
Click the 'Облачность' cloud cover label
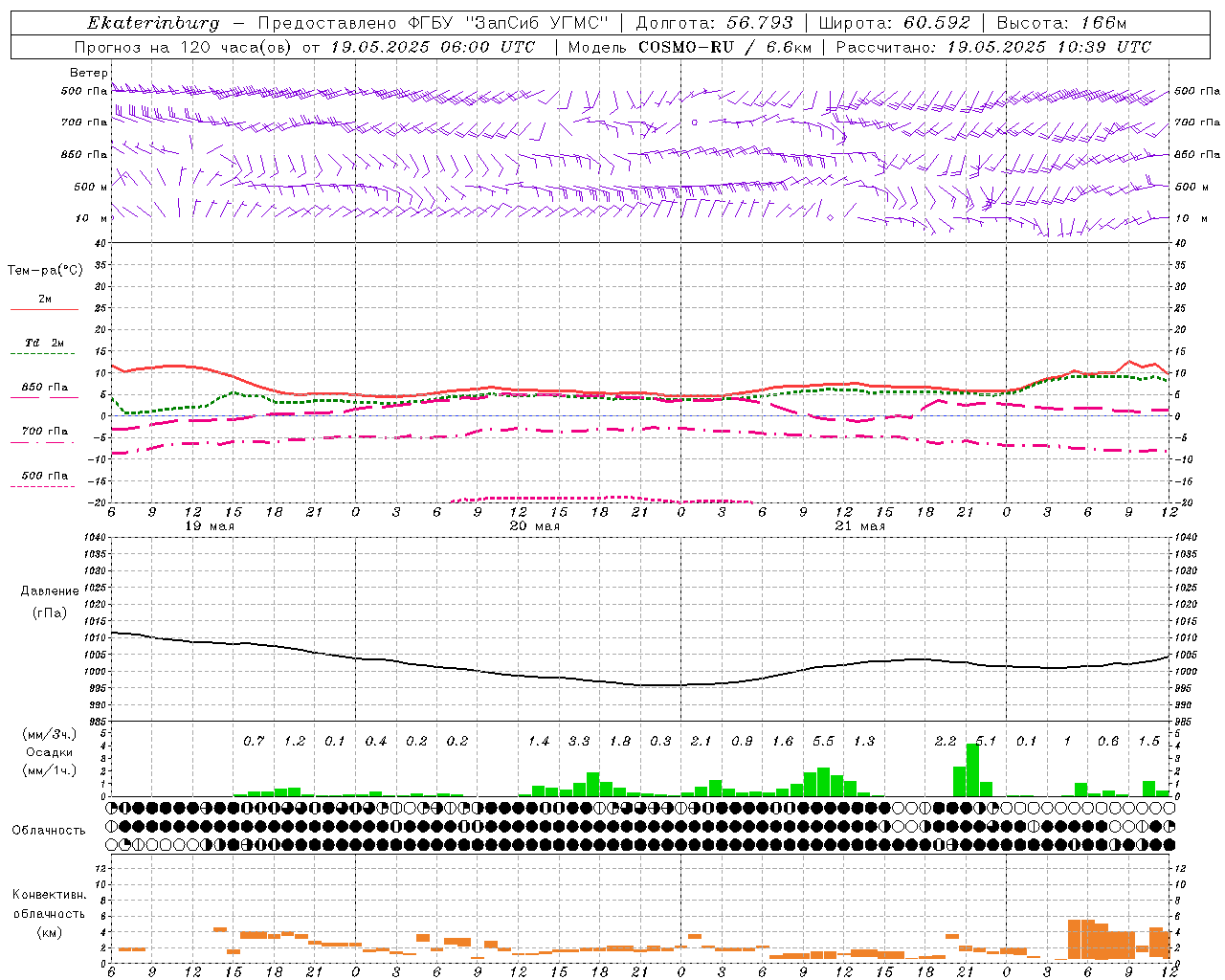coord(49,831)
